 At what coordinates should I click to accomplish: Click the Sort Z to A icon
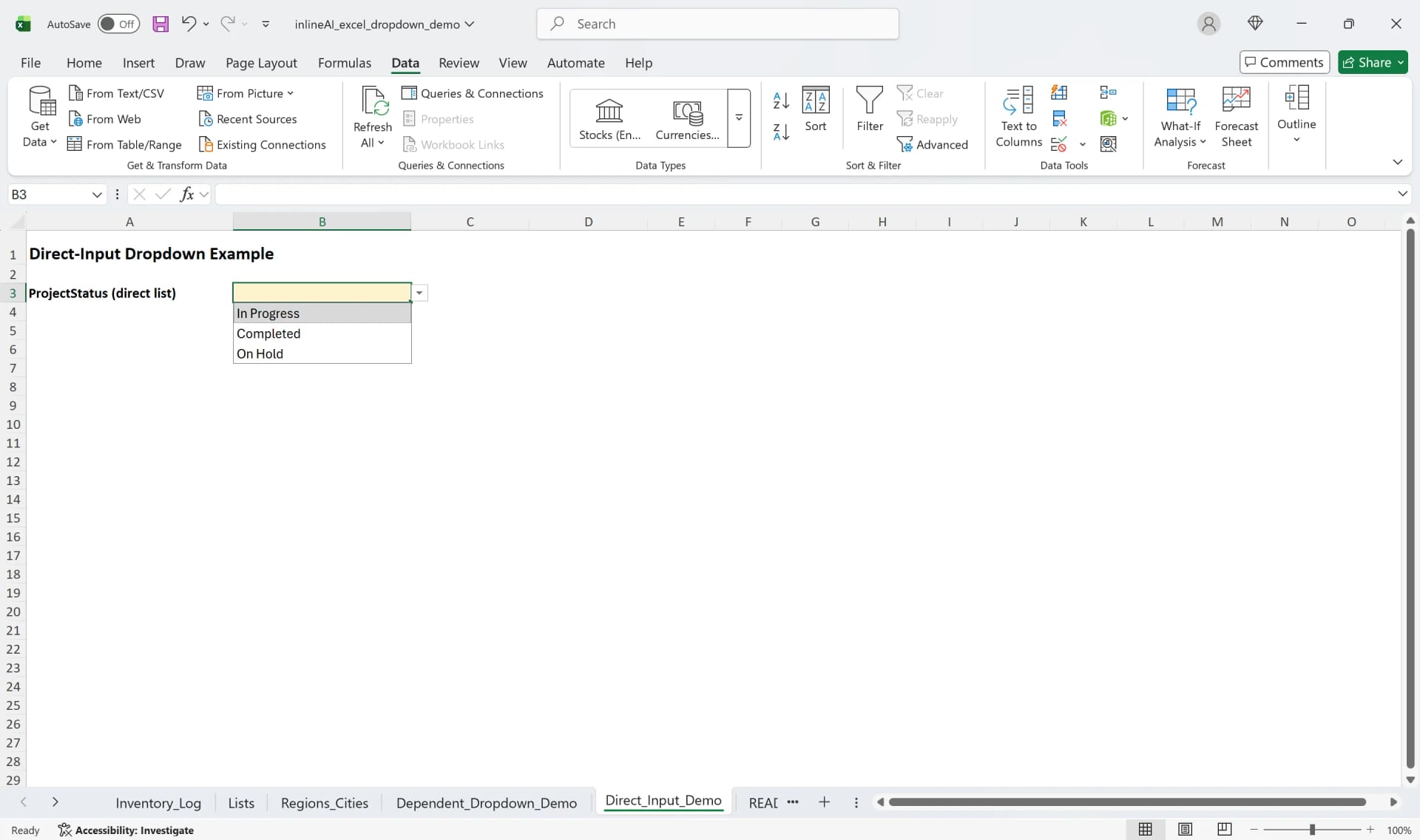tap(780, 132)
